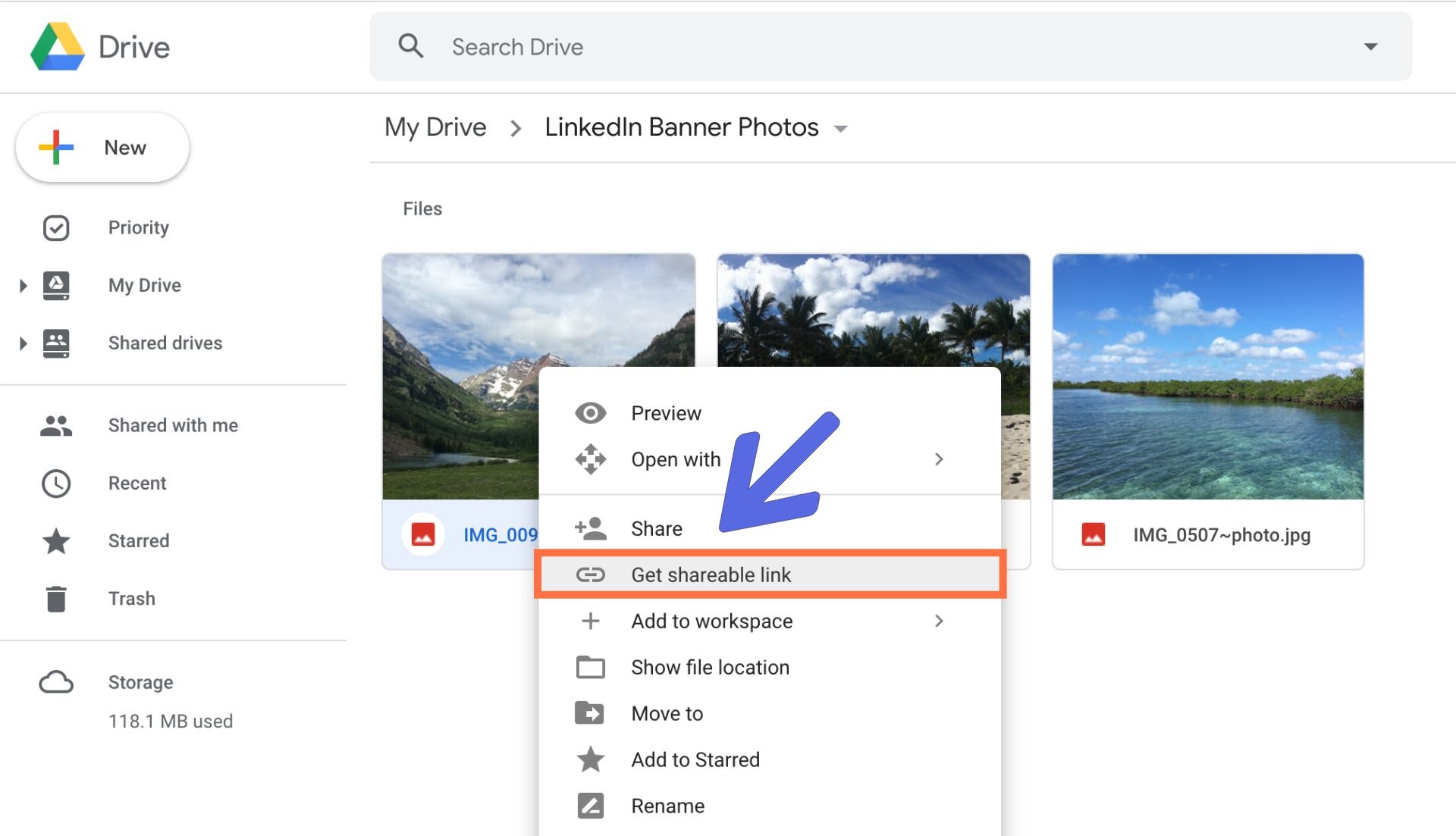This screenshot has height=836, width=1456.
Task: Expand the Shared drives tree
Action: pos(23,343)
